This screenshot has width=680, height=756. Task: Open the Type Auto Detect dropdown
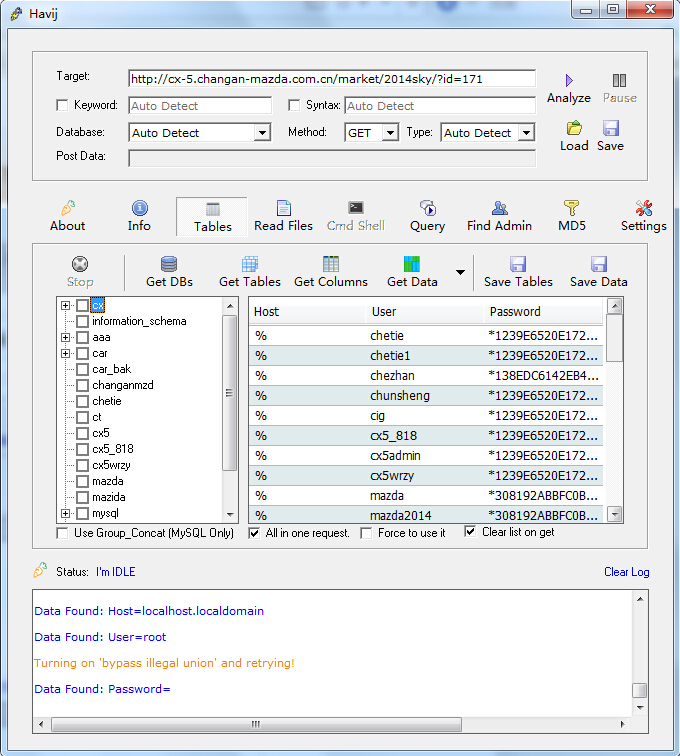point(526,133)
